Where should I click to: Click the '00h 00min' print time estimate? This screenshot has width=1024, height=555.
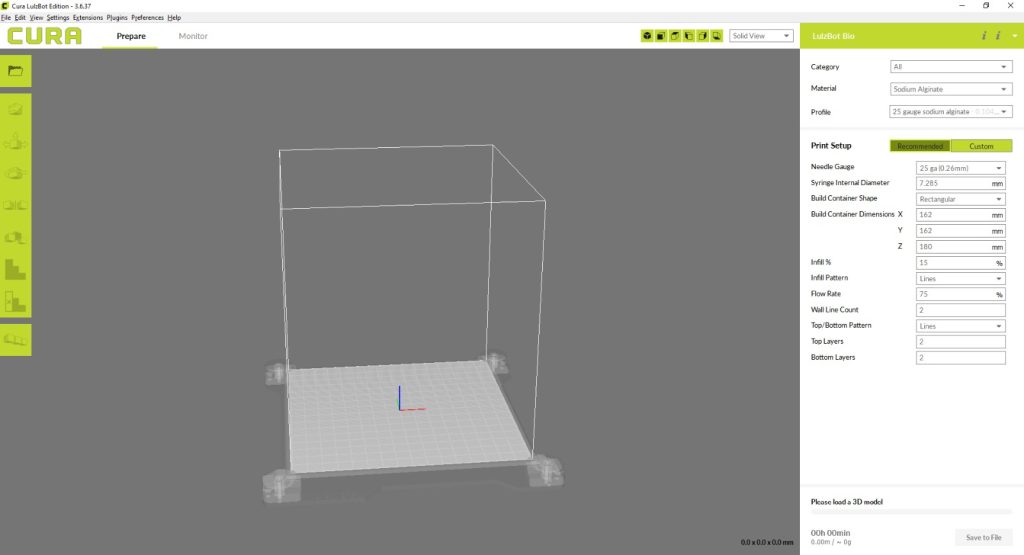click(x=830, y=533)
